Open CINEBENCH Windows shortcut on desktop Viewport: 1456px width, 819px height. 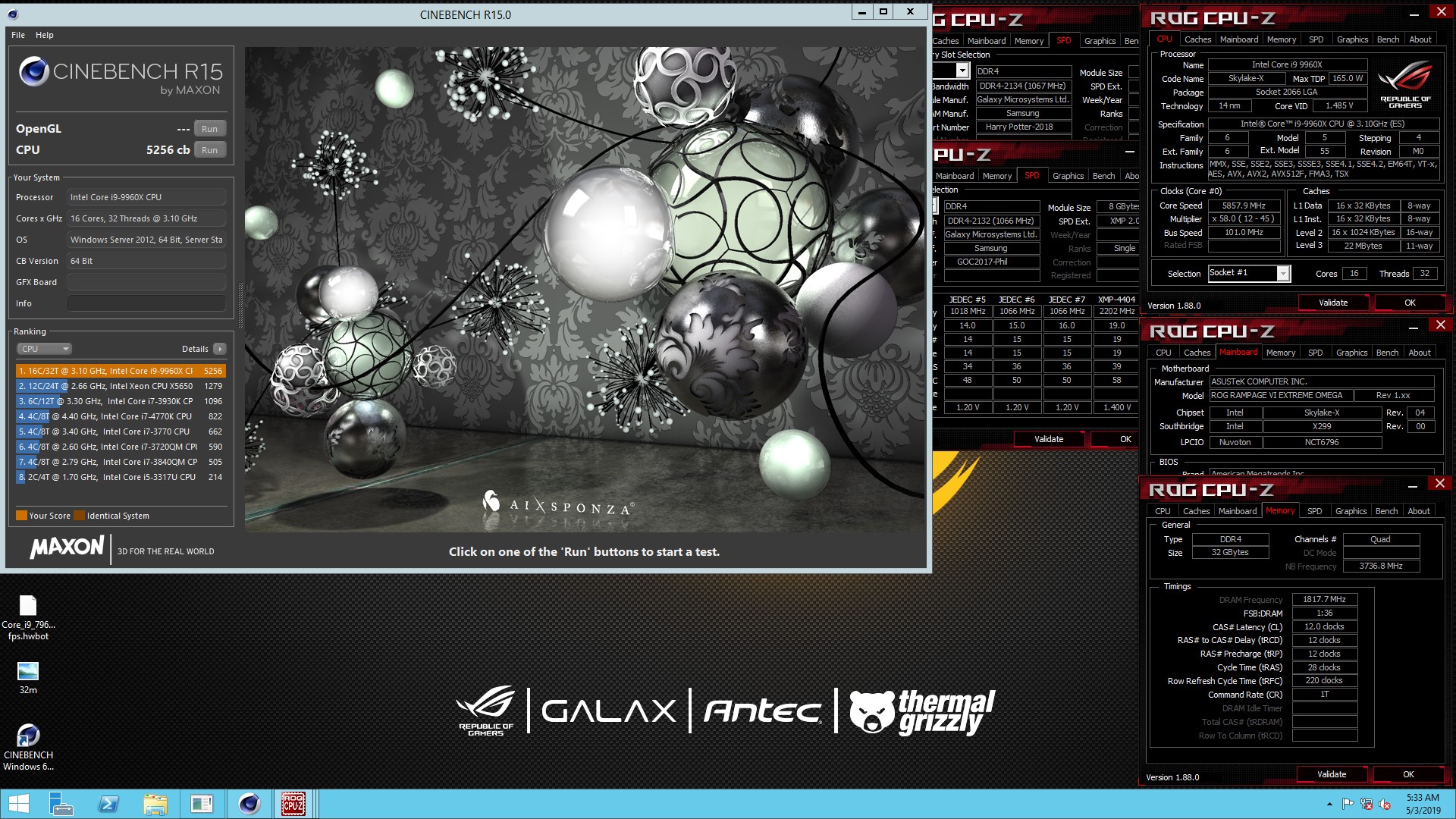coord(28,747)
